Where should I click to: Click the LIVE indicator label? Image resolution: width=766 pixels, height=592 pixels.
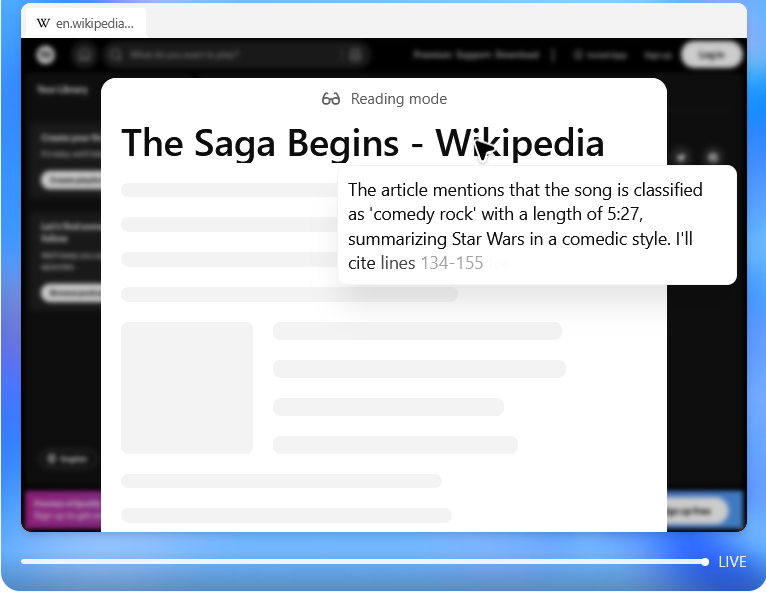(732, 562)
